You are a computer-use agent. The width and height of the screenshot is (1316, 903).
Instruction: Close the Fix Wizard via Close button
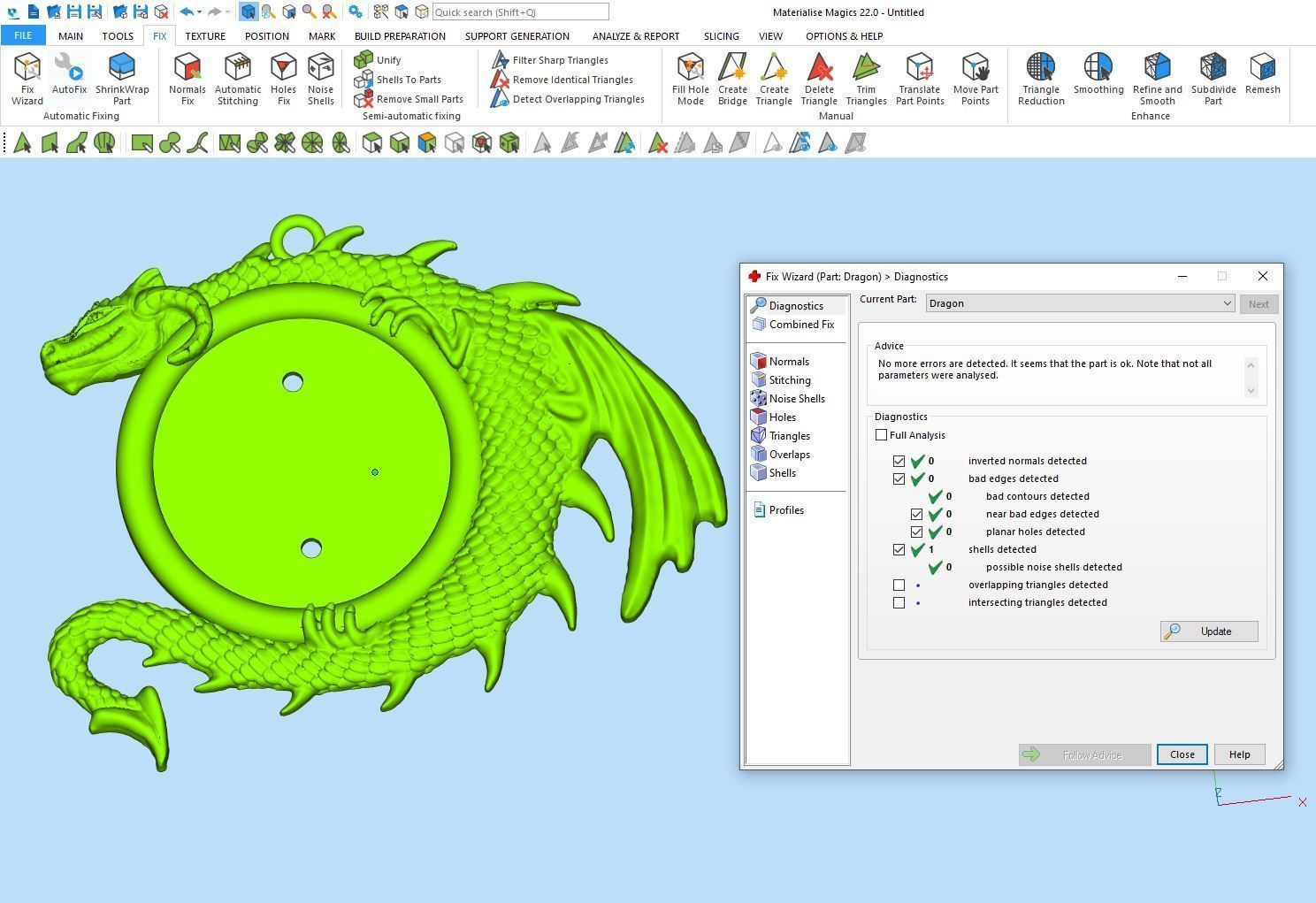point(1182,754)
